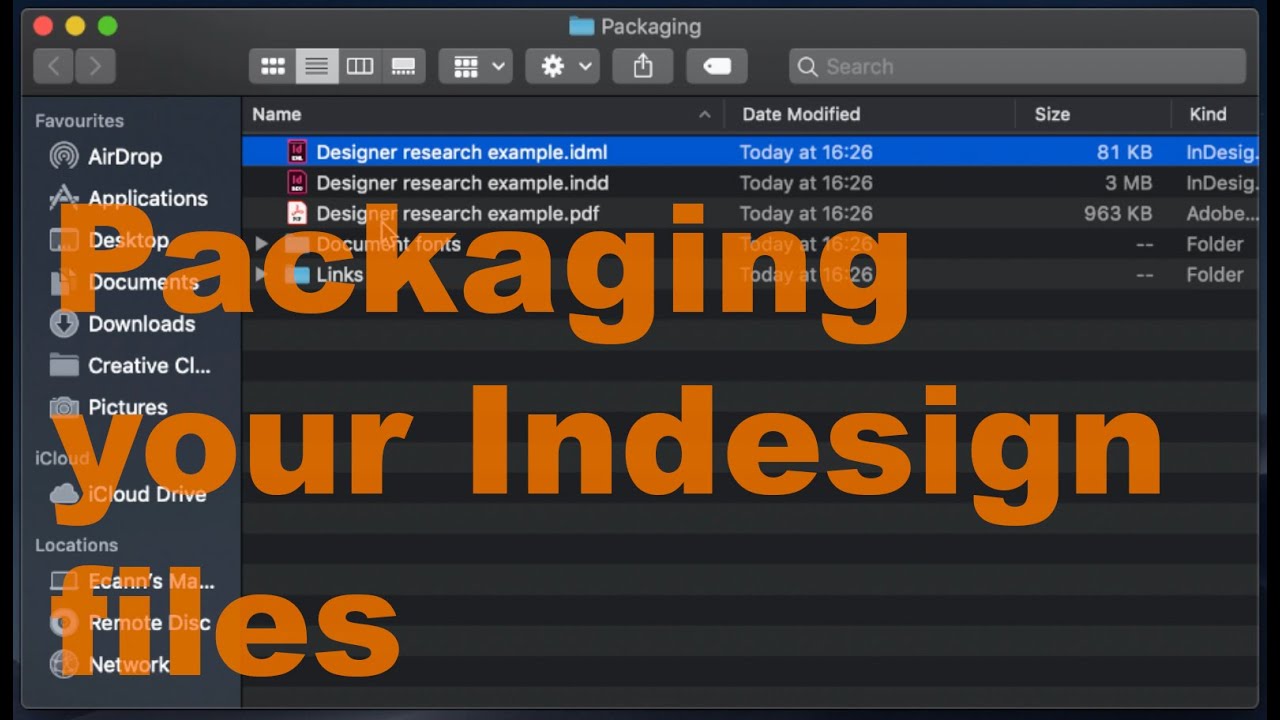
Task: Click the Downloads arrow icon in sidebar
Action: pyautogui.click(x=63, y=323)
